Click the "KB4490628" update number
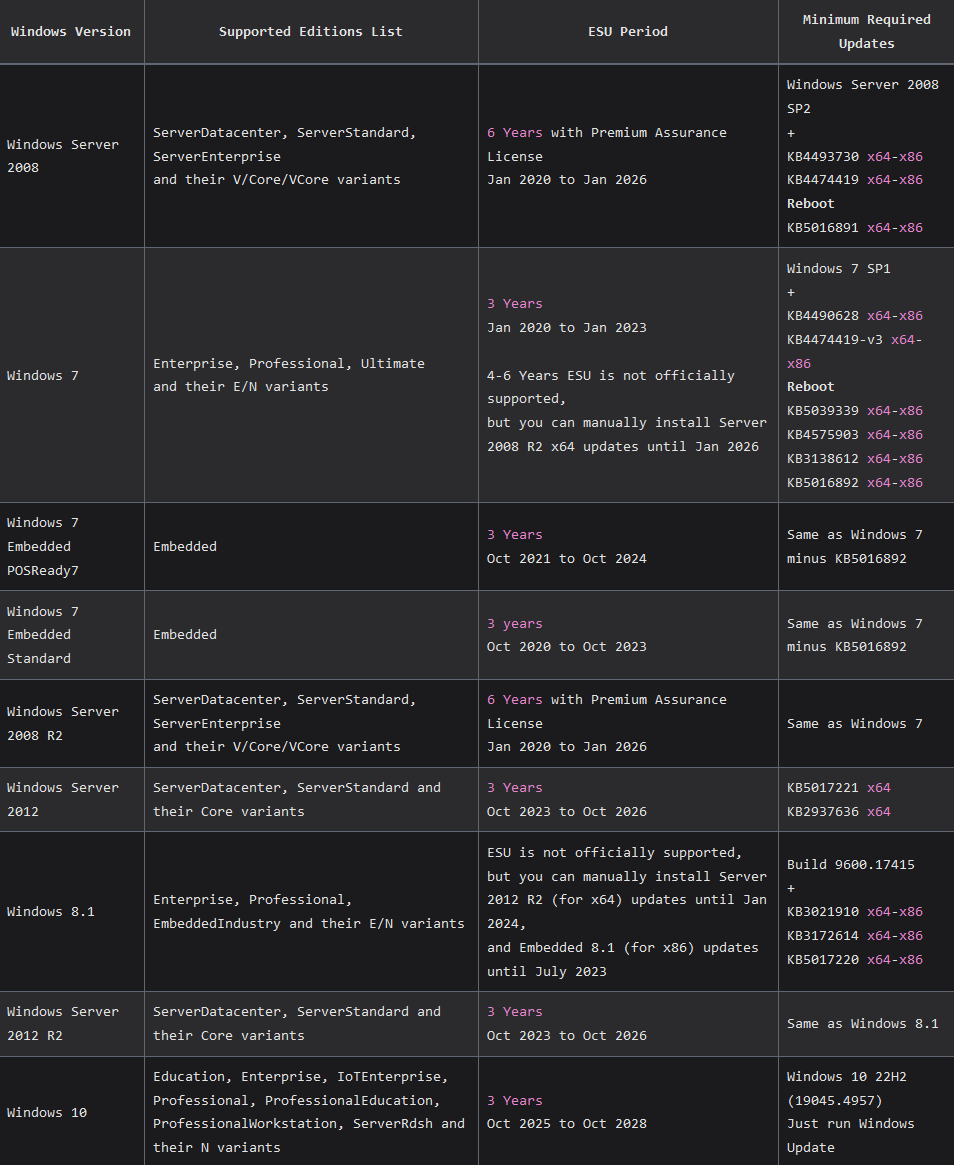 [822, 316]
